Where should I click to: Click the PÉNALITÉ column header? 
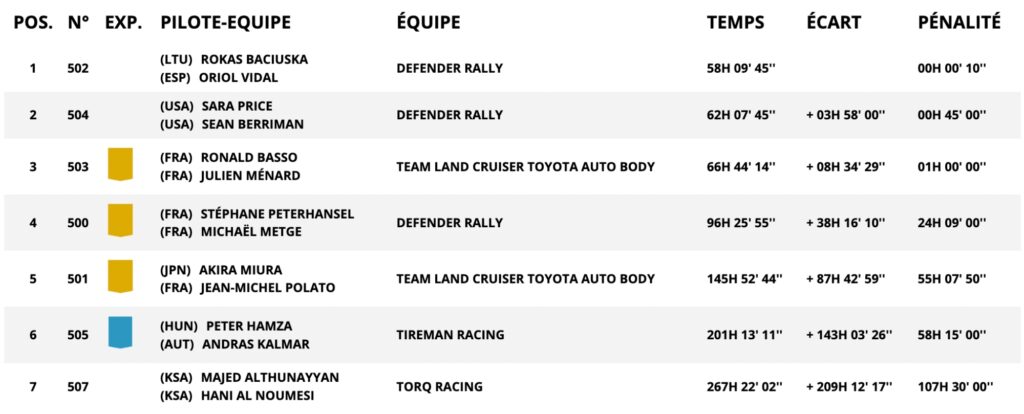click(959, 22)
